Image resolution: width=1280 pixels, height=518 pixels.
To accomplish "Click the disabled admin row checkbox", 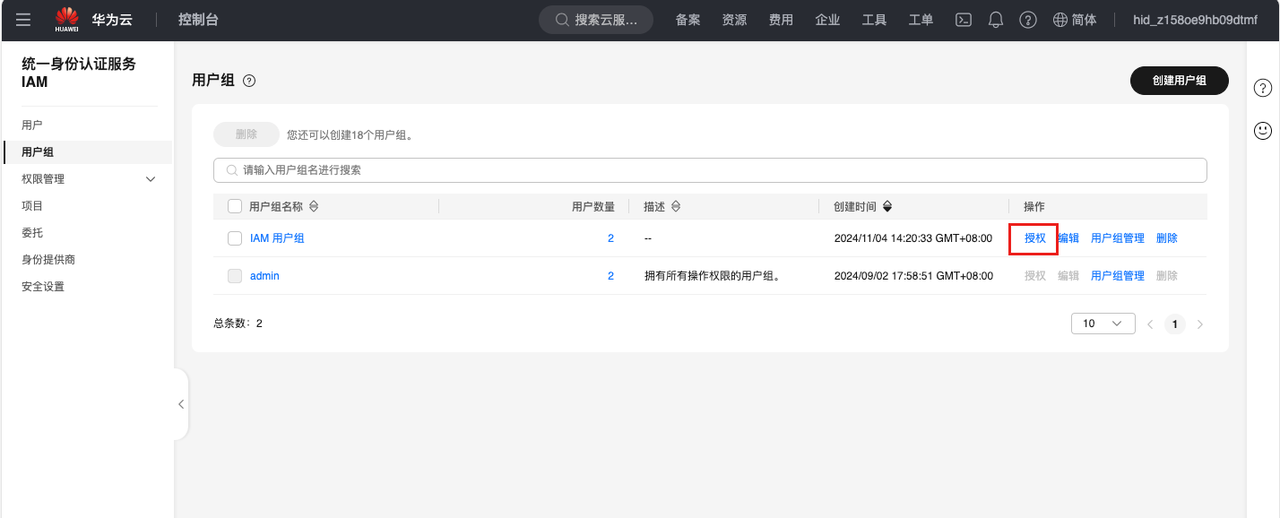I will click(x=235, y=276).
